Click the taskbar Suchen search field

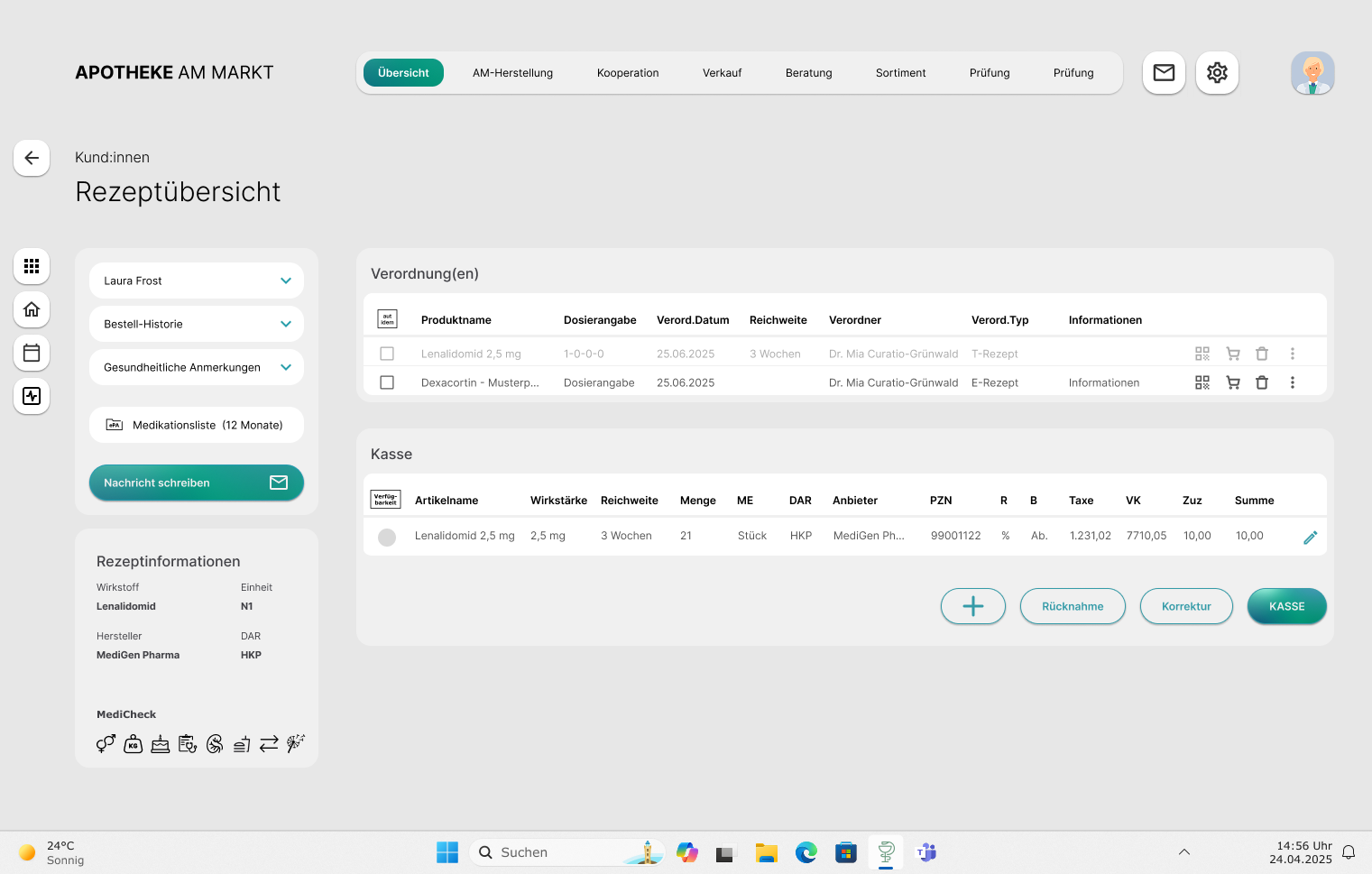566,852
